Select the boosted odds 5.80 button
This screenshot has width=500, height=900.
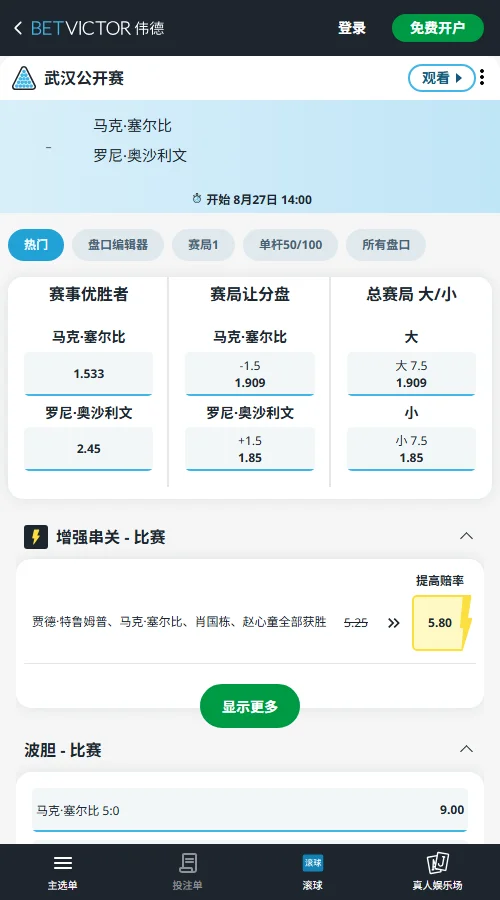(x=440, y=623)
